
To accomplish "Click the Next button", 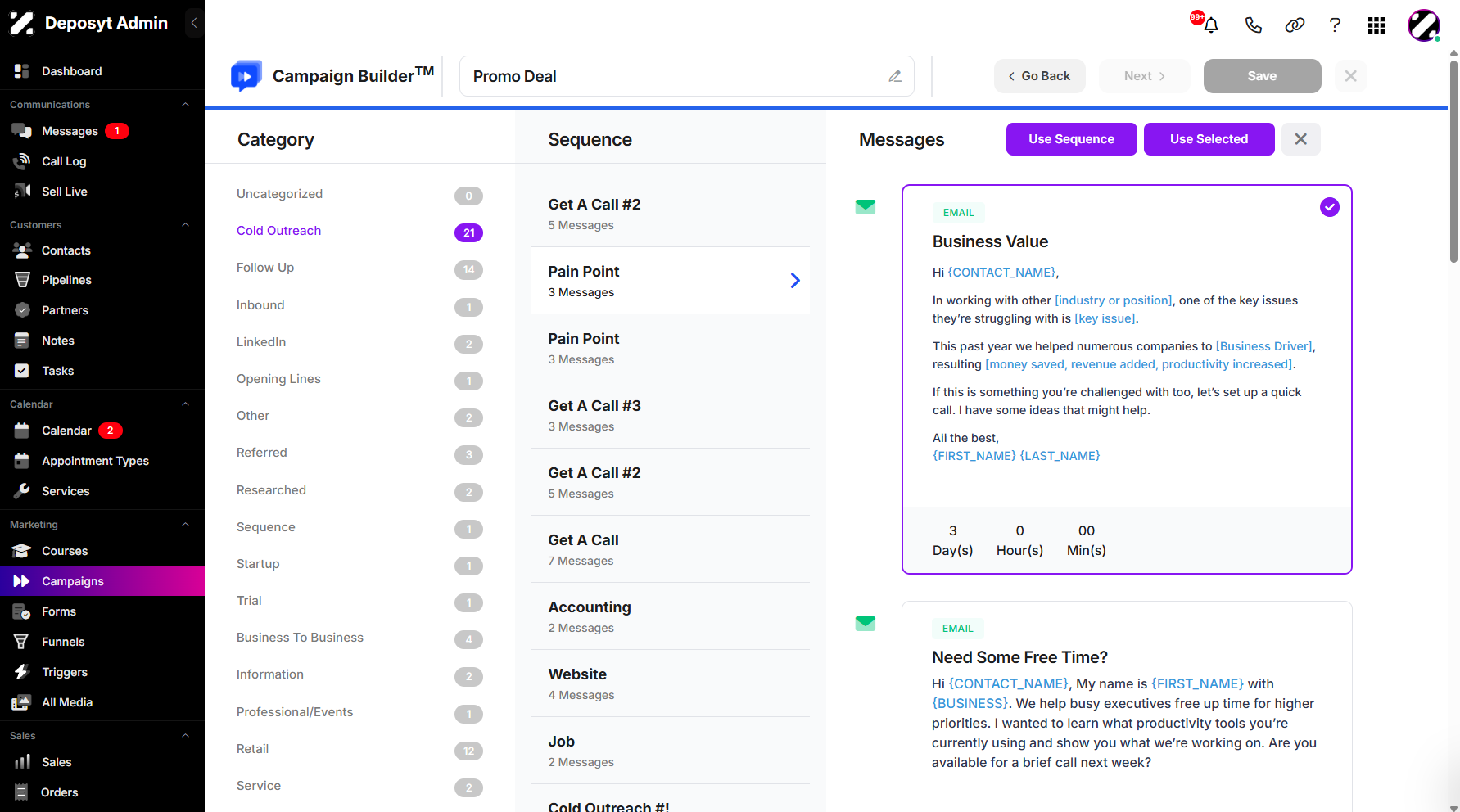I will [x=1145, y=76].
